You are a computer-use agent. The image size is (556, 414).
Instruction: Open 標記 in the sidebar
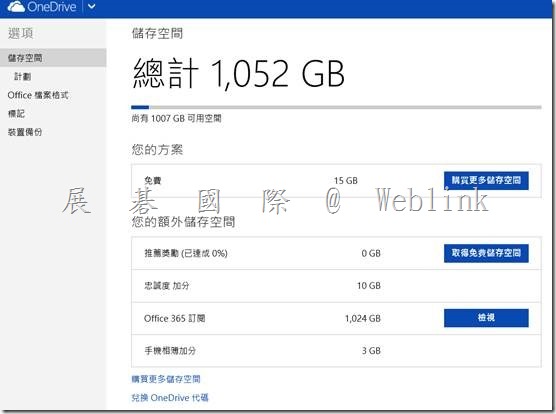(16, 113)
